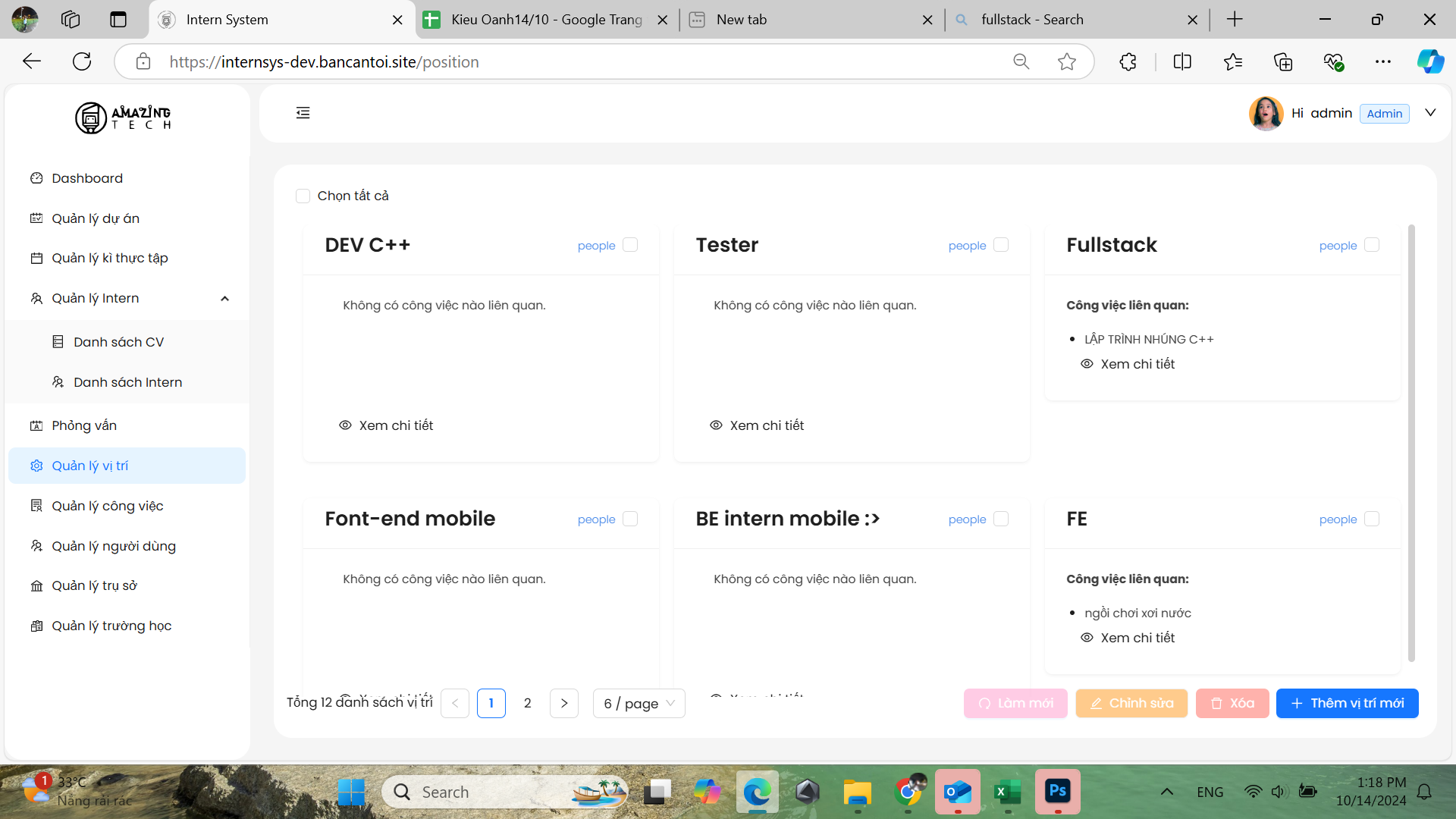Open the Copilot icon in the browser toolbar
Viewport: 1456px width, 819px height.
pyautogui.click(x=1430, y=61)
